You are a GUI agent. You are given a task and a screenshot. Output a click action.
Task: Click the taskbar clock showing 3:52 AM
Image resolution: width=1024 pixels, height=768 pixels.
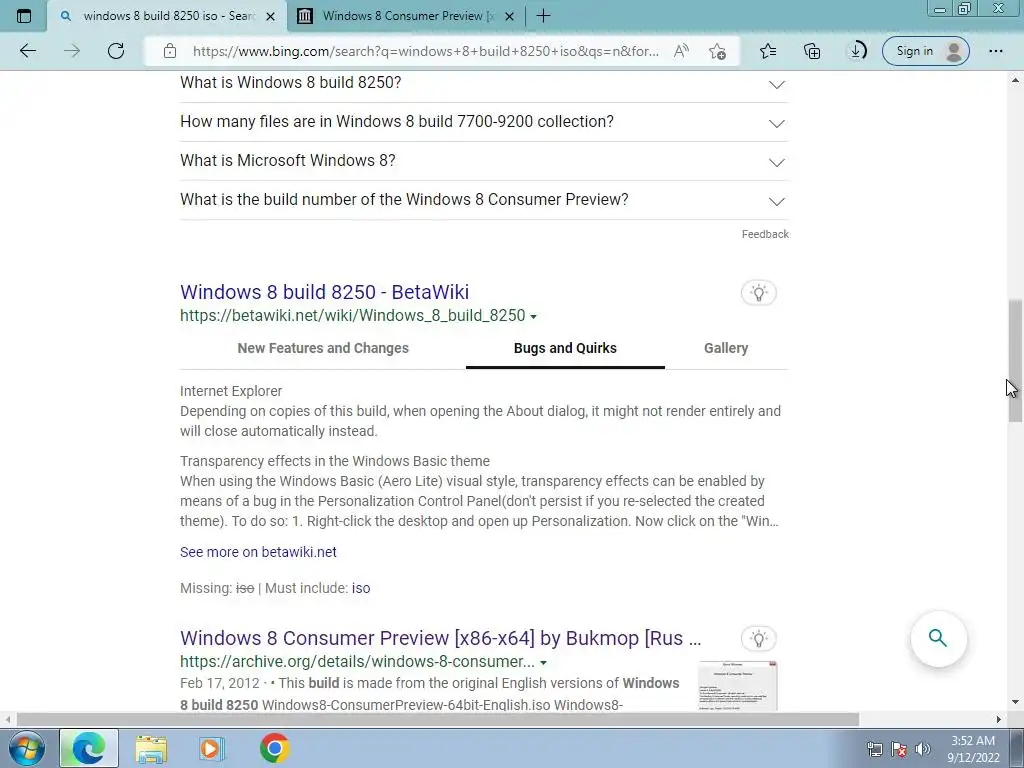click(973, 749)
